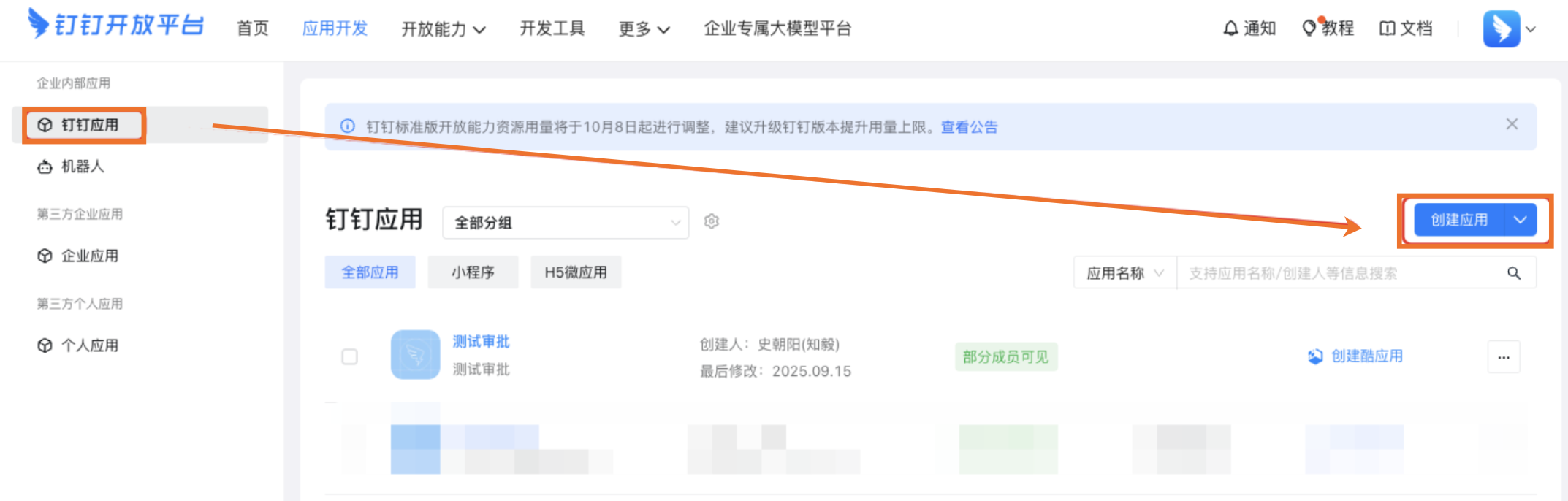1568x501 pixels.
Task: Switch to the 小程序 tab
Action: click(x=473, y=272)
